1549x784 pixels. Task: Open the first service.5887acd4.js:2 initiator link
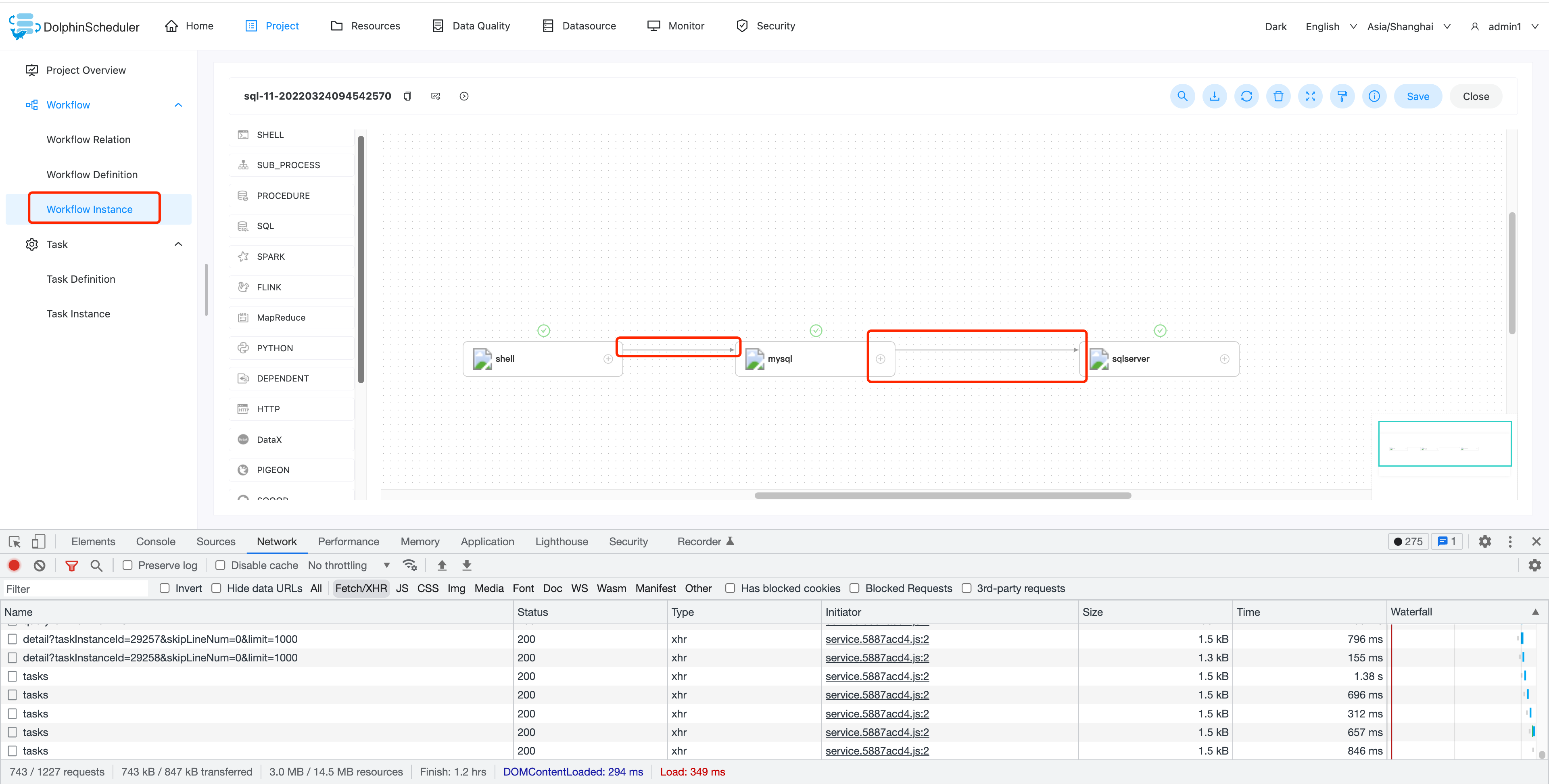tap(877, 639)
